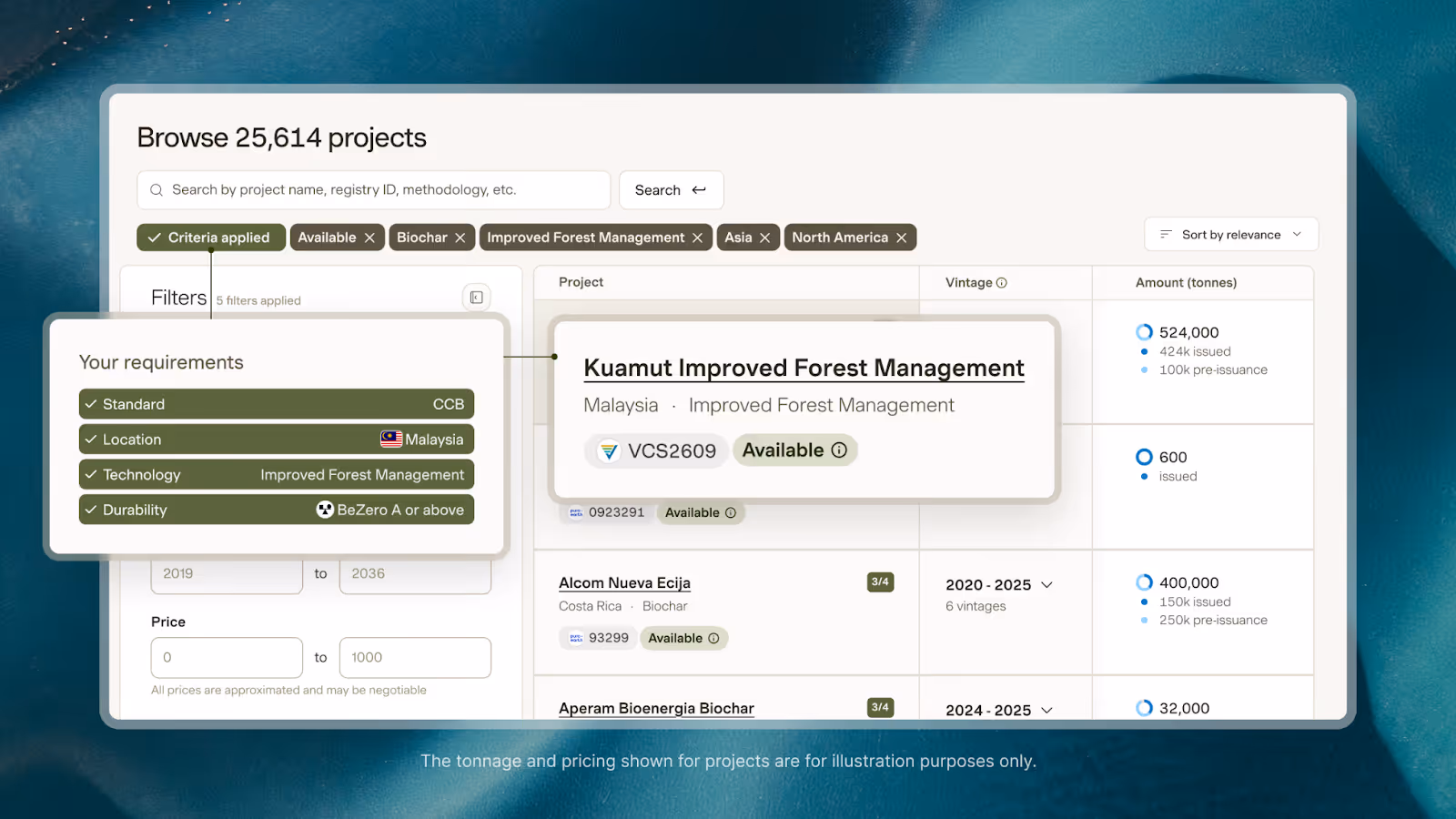This screenshot has height=819, width=1456.
Task: Click info icon on 0923291 Available badge
Action: [x=731, y=513]
